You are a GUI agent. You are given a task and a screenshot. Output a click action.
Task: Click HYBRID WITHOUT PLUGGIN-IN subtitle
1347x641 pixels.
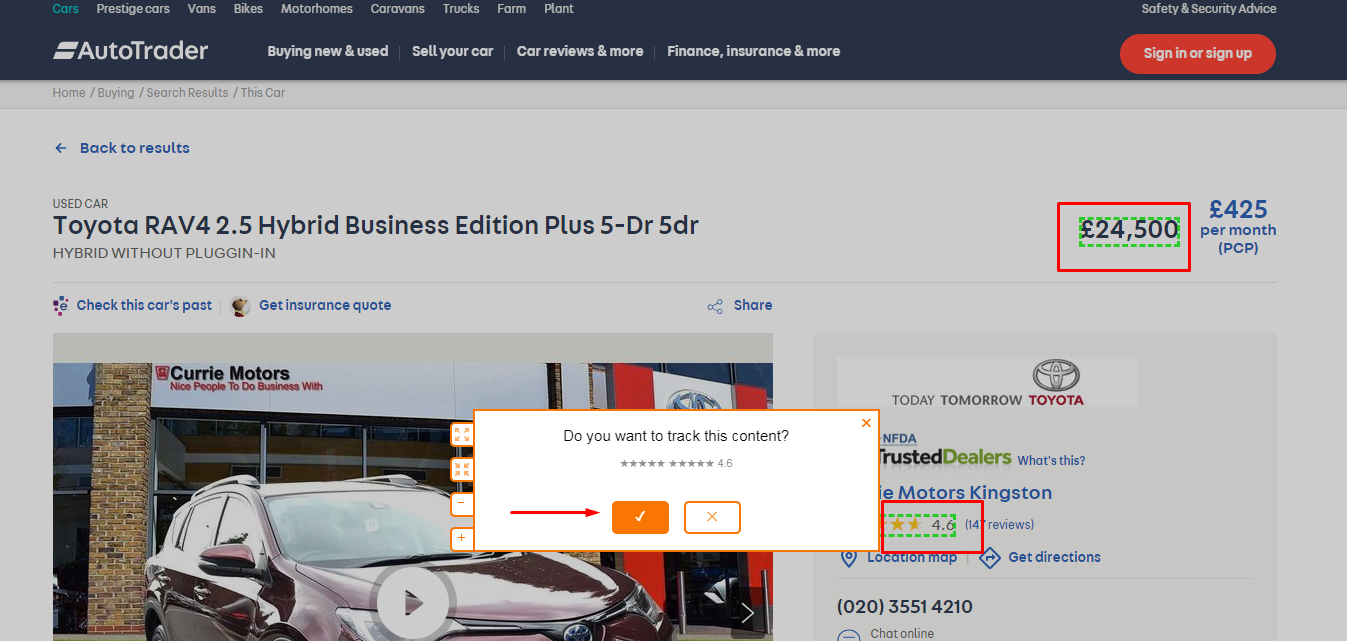[164, 253]
